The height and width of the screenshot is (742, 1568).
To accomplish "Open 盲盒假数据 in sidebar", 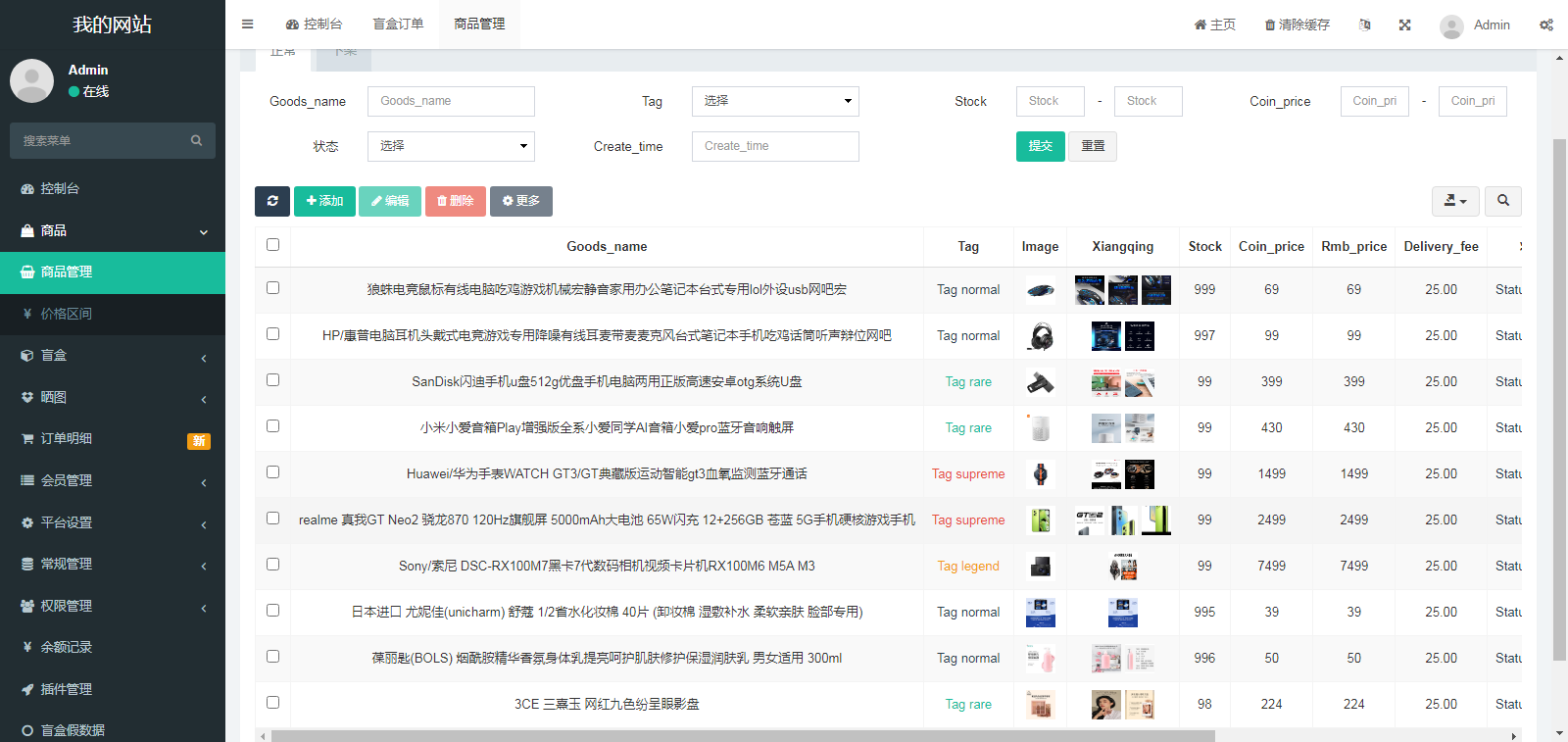I will [x=113, y=730].
